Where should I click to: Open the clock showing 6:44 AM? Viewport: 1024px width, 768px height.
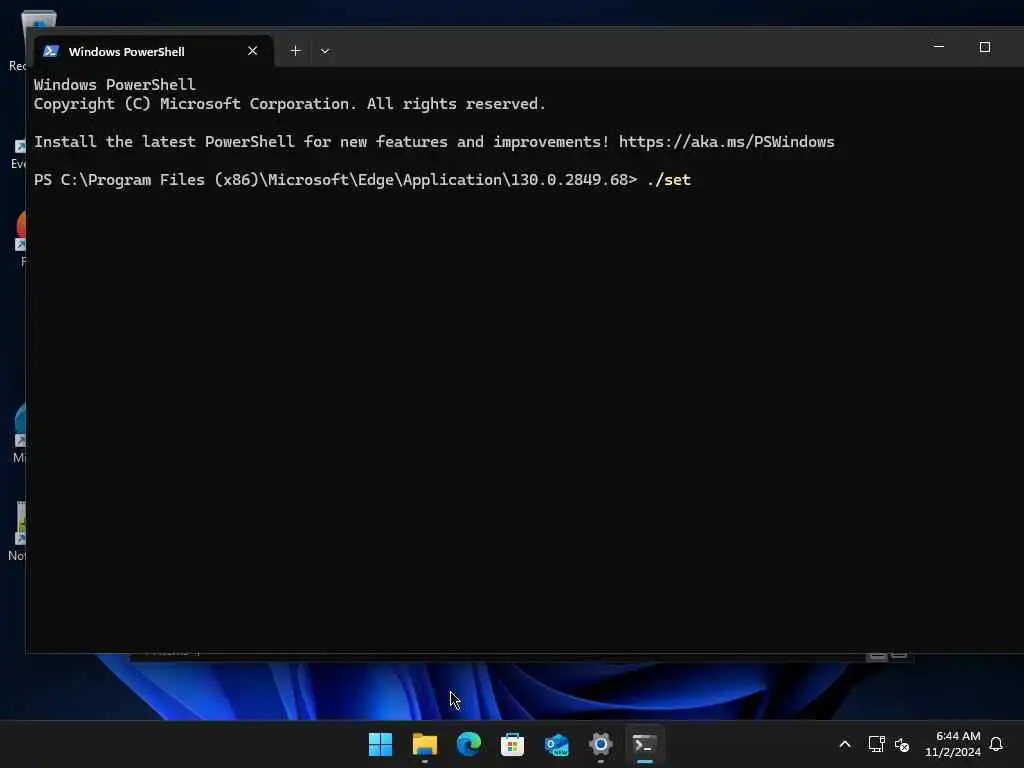953,744
